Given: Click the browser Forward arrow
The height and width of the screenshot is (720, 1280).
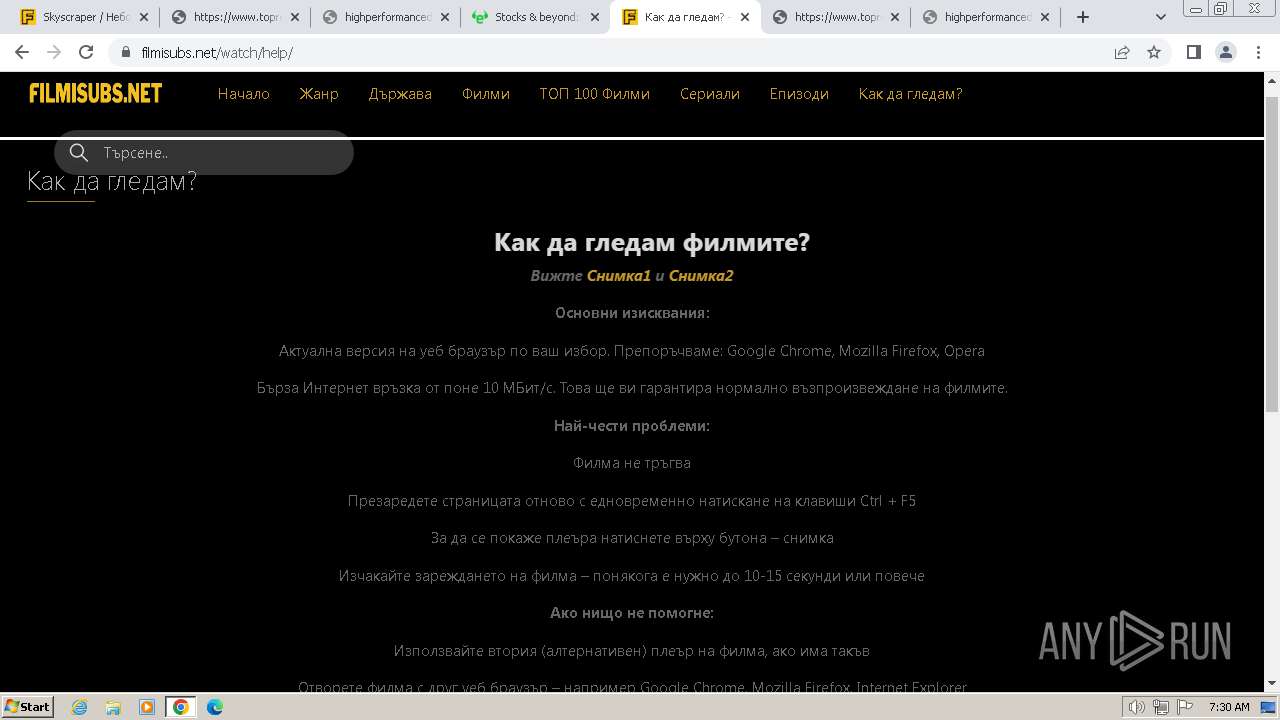Looking at the screenshot, I should click(54, 52).
